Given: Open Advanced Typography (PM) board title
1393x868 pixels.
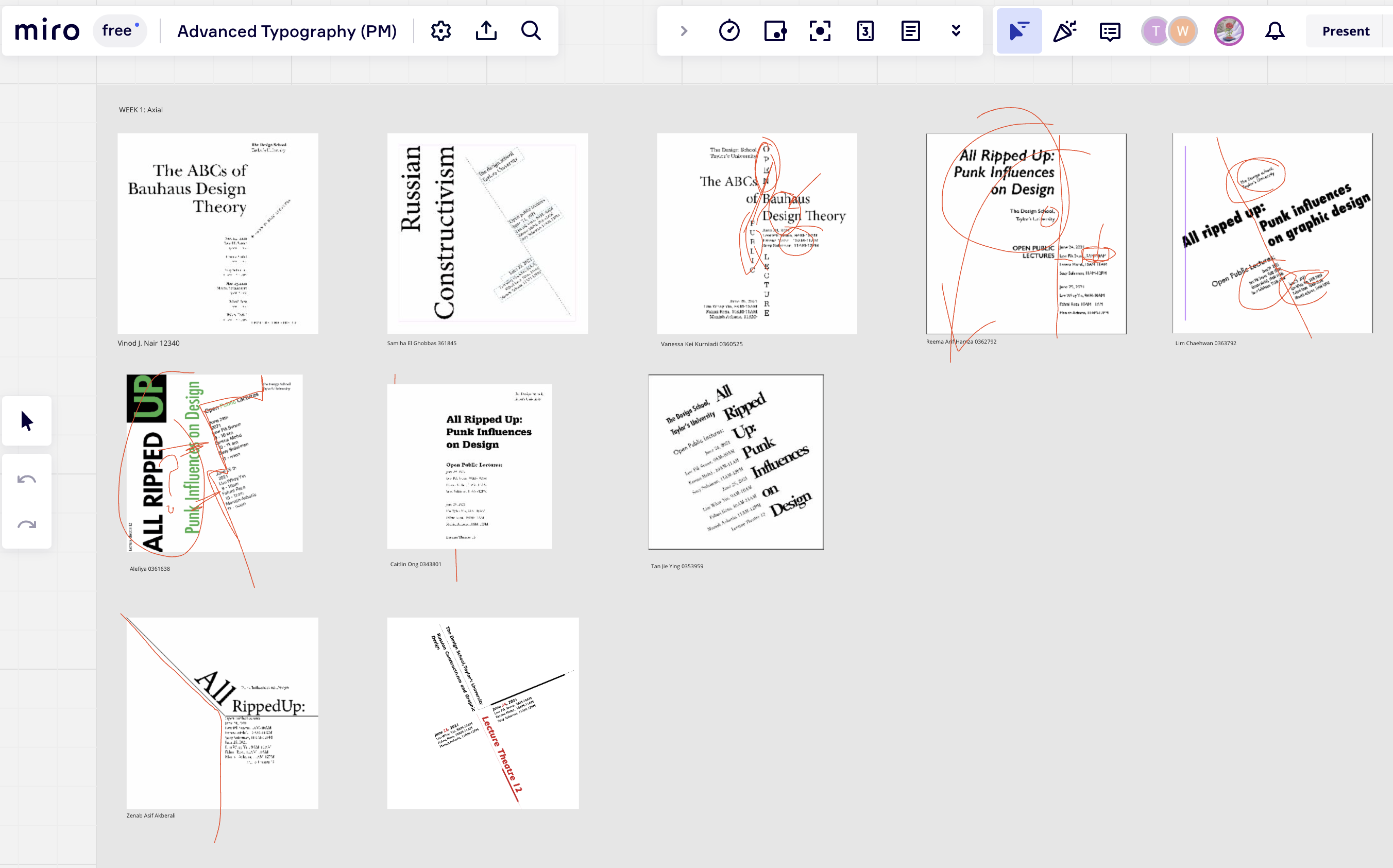Looking at the screenshot, I should point(286,31).
